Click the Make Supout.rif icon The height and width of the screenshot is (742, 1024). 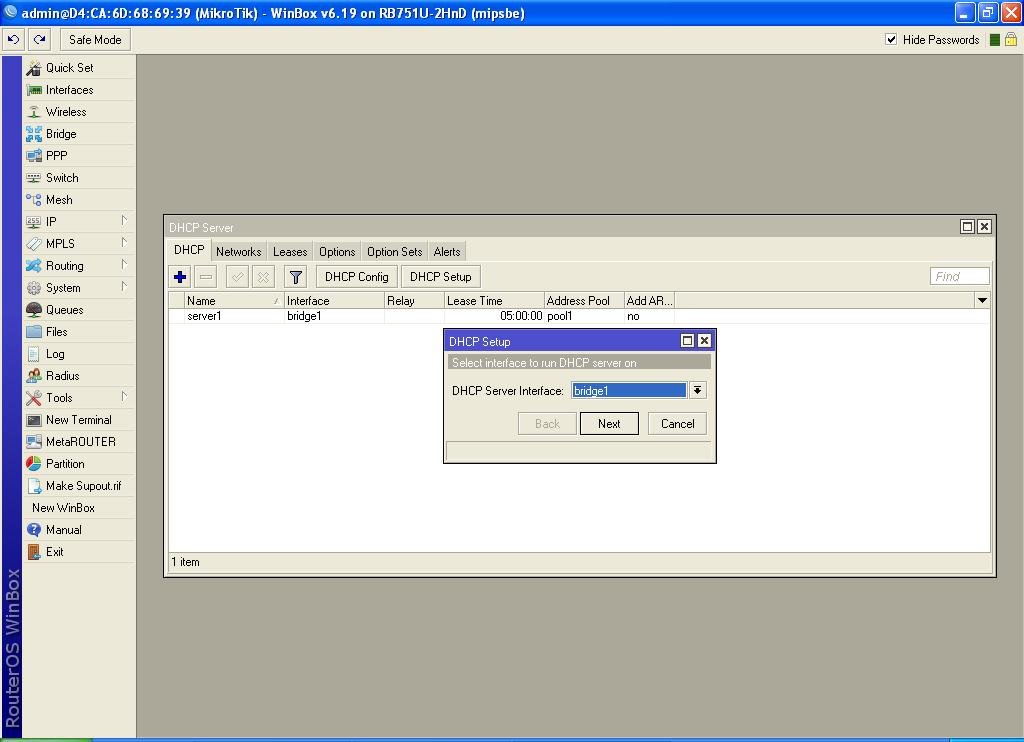pyautogui.click(x=34, y=486)
